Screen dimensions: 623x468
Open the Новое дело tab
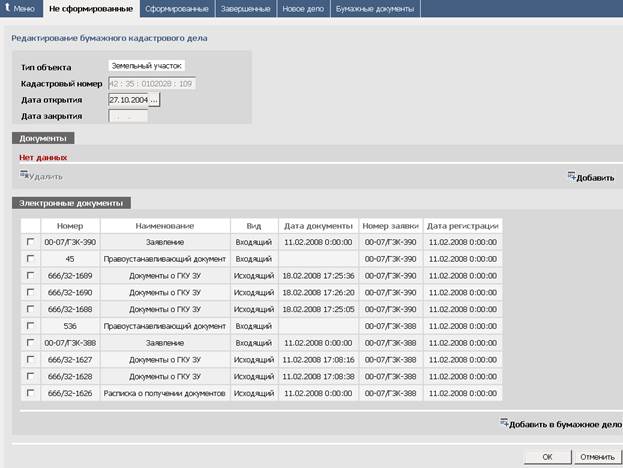pyautogui.click(x=303, y=8)
